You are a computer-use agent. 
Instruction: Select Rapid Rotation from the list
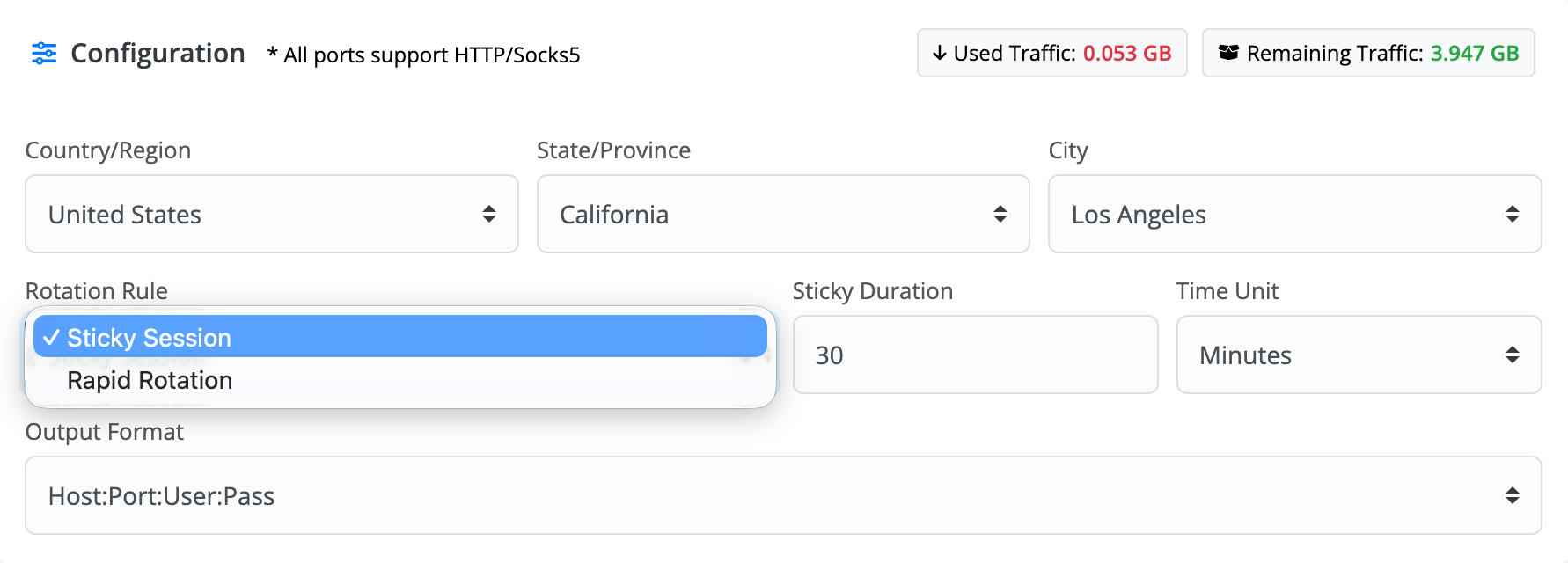(150, 380)
